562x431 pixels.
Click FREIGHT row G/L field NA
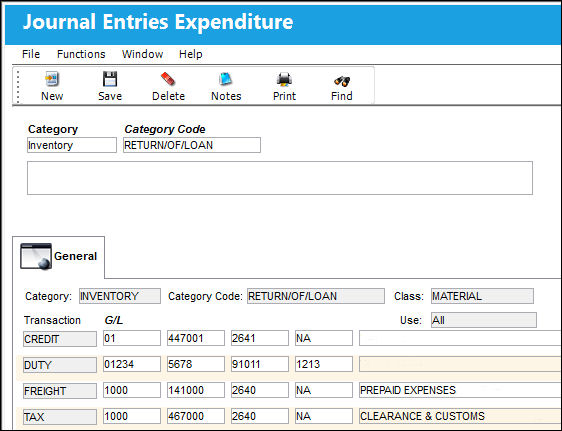324,390
